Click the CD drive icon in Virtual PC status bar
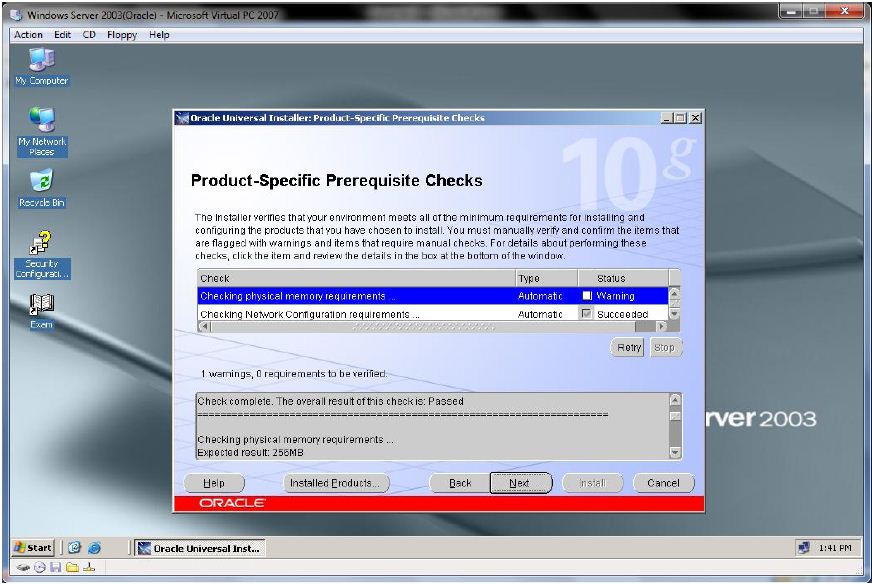The image size is (872, 584). (x=39, y=567)
